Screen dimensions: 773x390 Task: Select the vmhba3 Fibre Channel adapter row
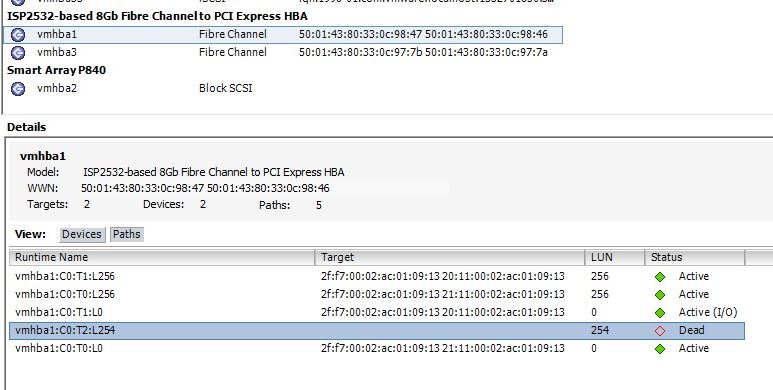pyautogui.click(x=282, y=52)
